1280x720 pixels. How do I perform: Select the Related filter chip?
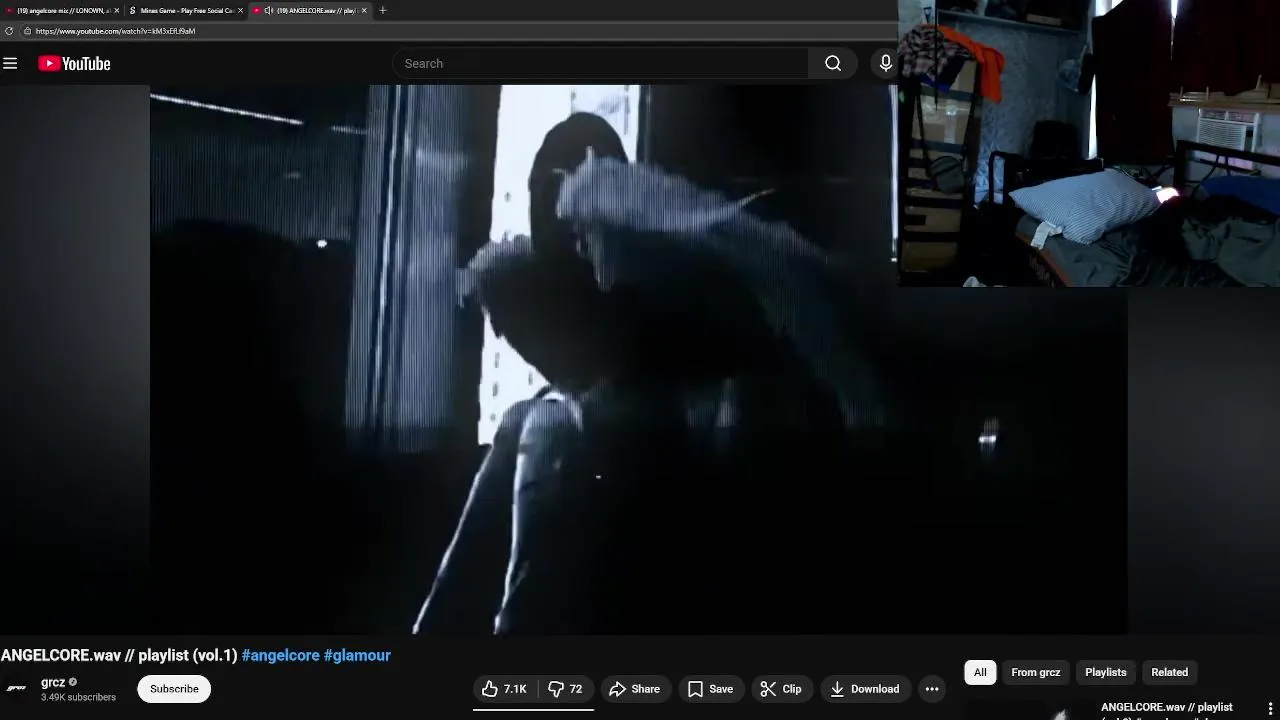pyautogui.click(x=1169, y=672)
